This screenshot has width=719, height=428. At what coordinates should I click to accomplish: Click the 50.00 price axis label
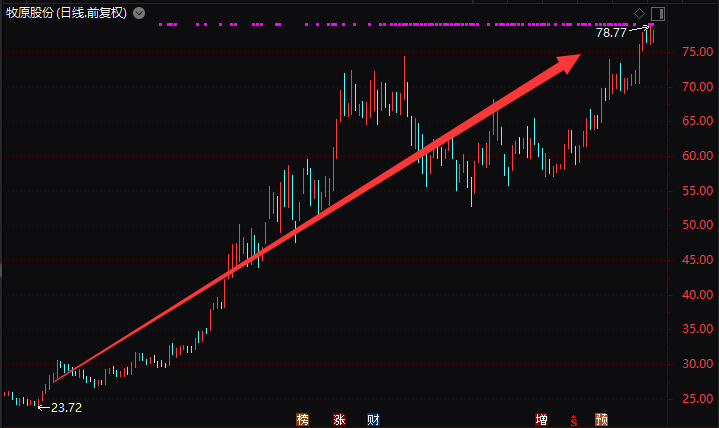pos(697,225)
